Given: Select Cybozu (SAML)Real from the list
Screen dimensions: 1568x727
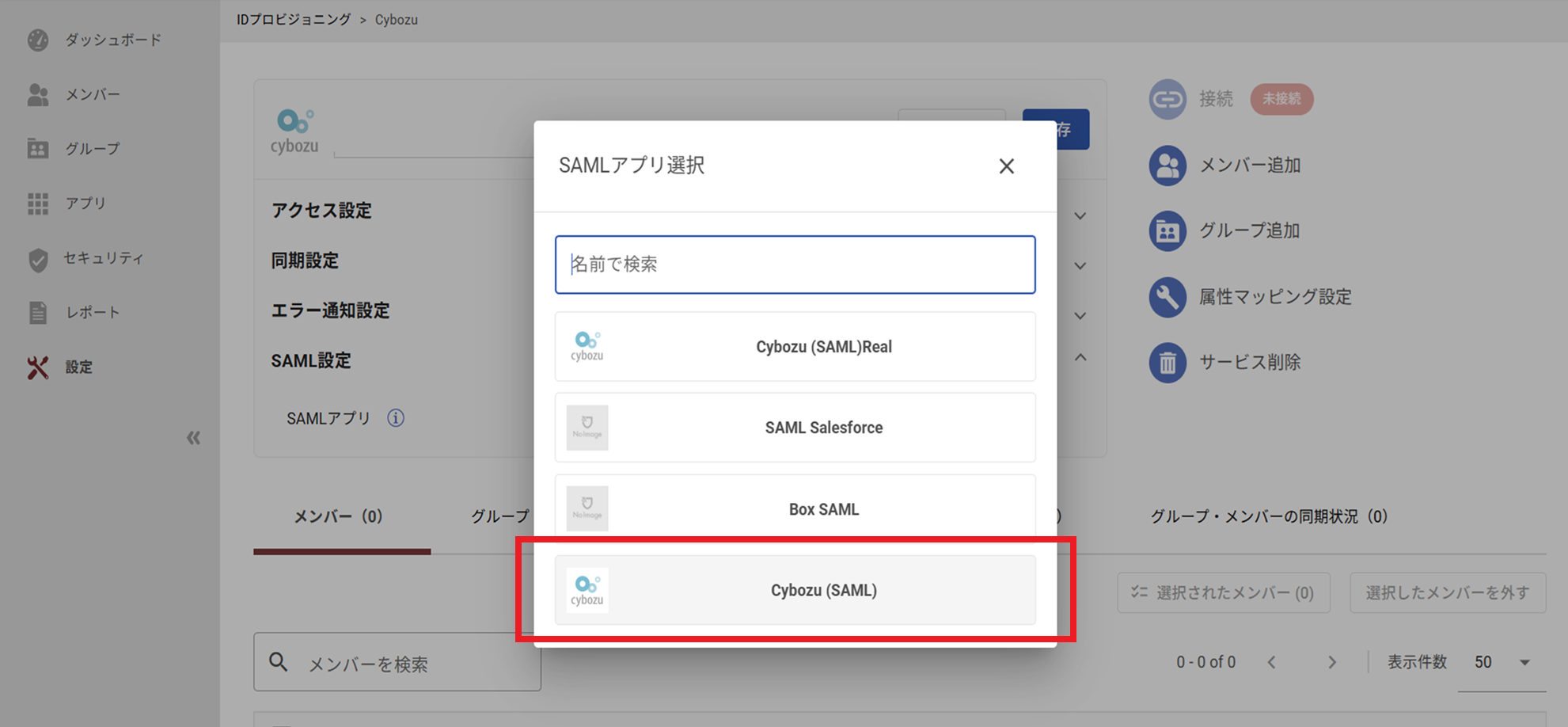Looking at the screenshot, I should pos(795,346).
